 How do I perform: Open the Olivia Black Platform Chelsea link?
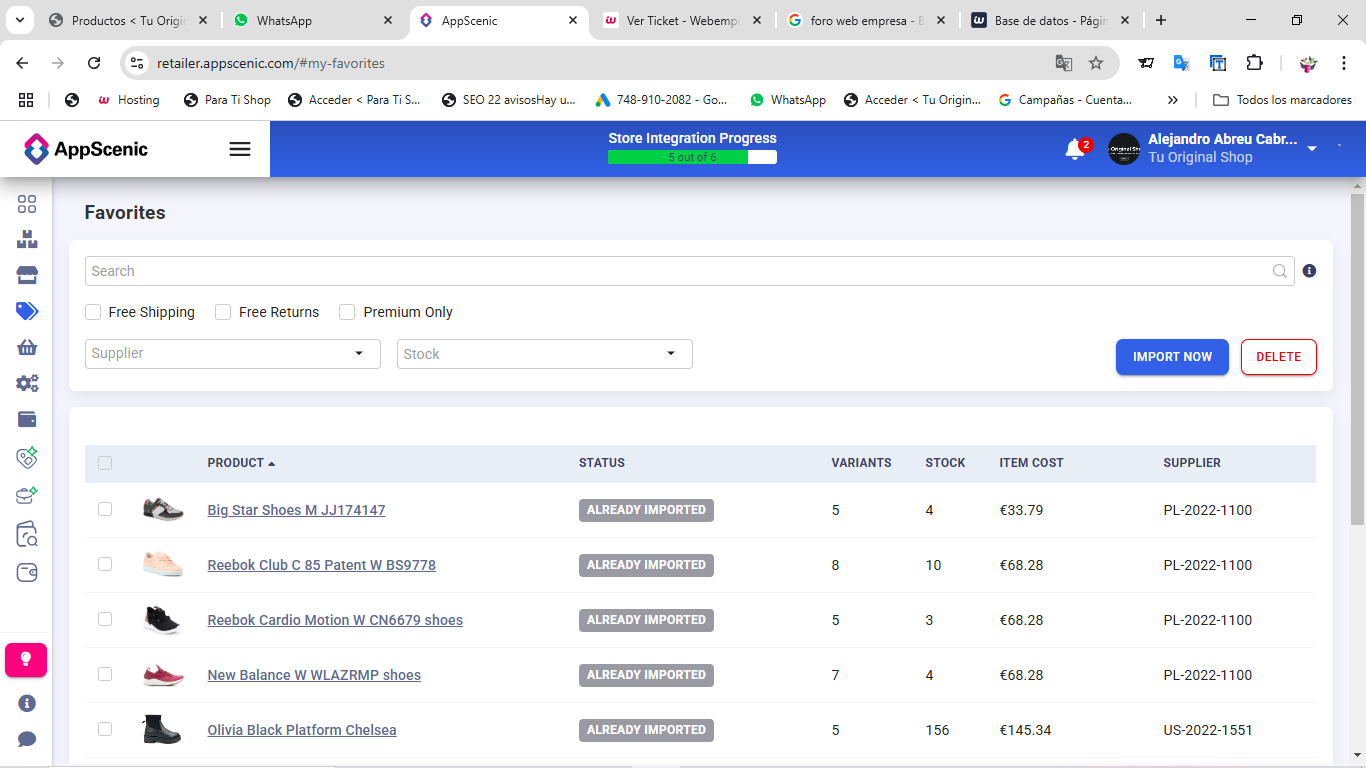click(302, 730)
